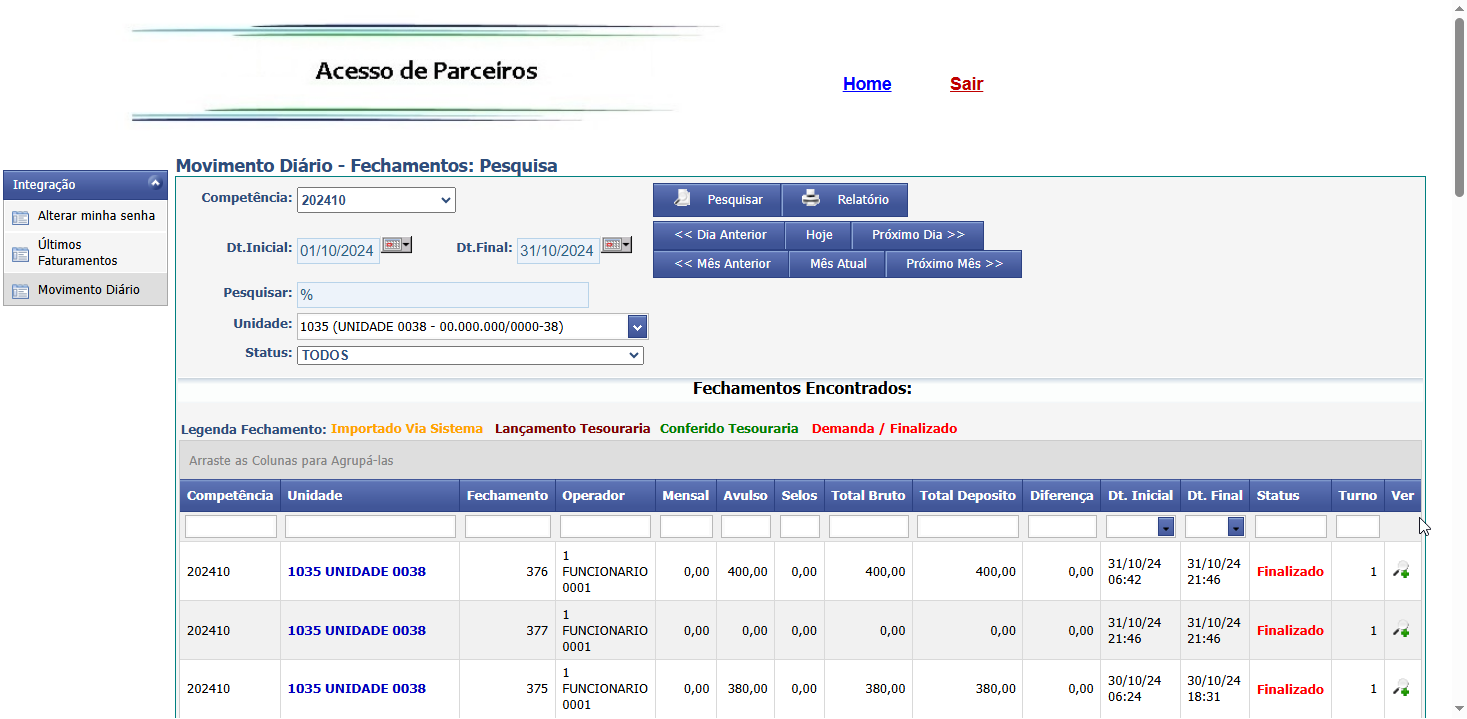Select Movimento Diário menu item
The width and height of the screenshot is (1467, 719).
tap(85, 290)
